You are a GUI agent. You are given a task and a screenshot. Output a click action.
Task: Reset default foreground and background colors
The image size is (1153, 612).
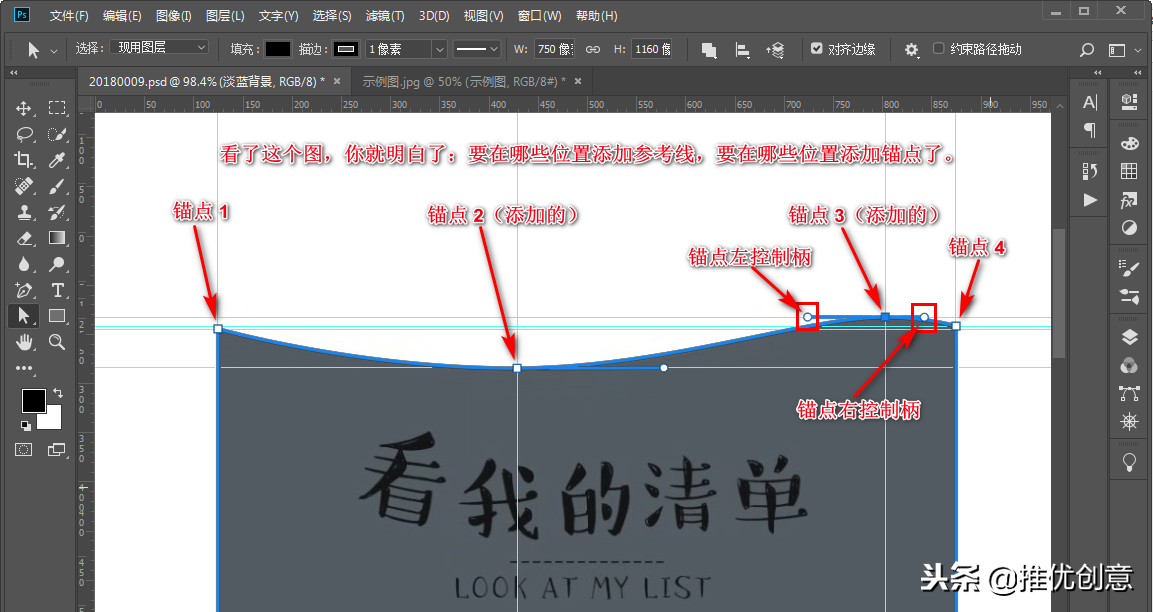[x=25, y=425]
